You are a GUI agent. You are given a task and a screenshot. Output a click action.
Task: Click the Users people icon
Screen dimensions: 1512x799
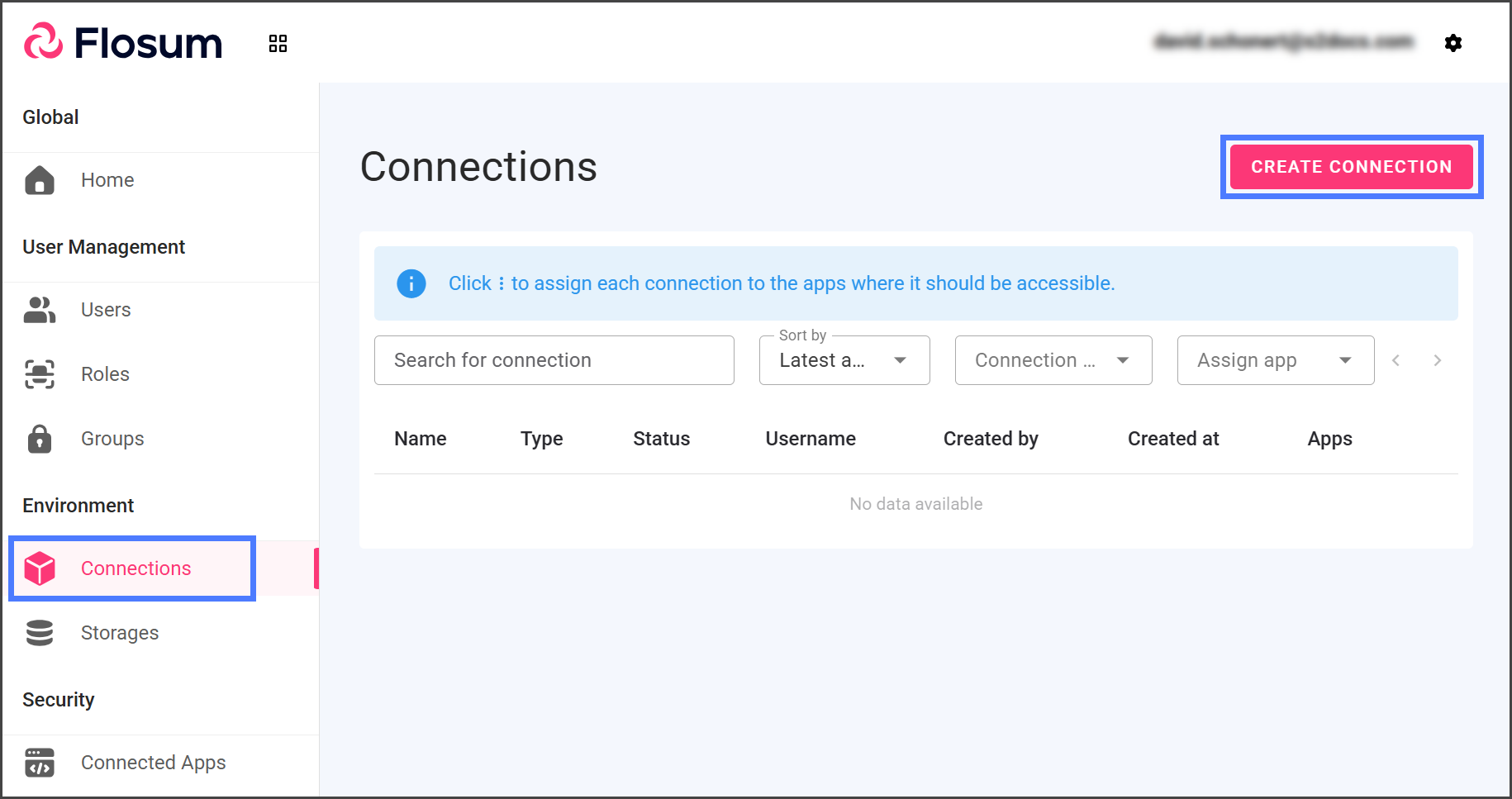[40, 310]
